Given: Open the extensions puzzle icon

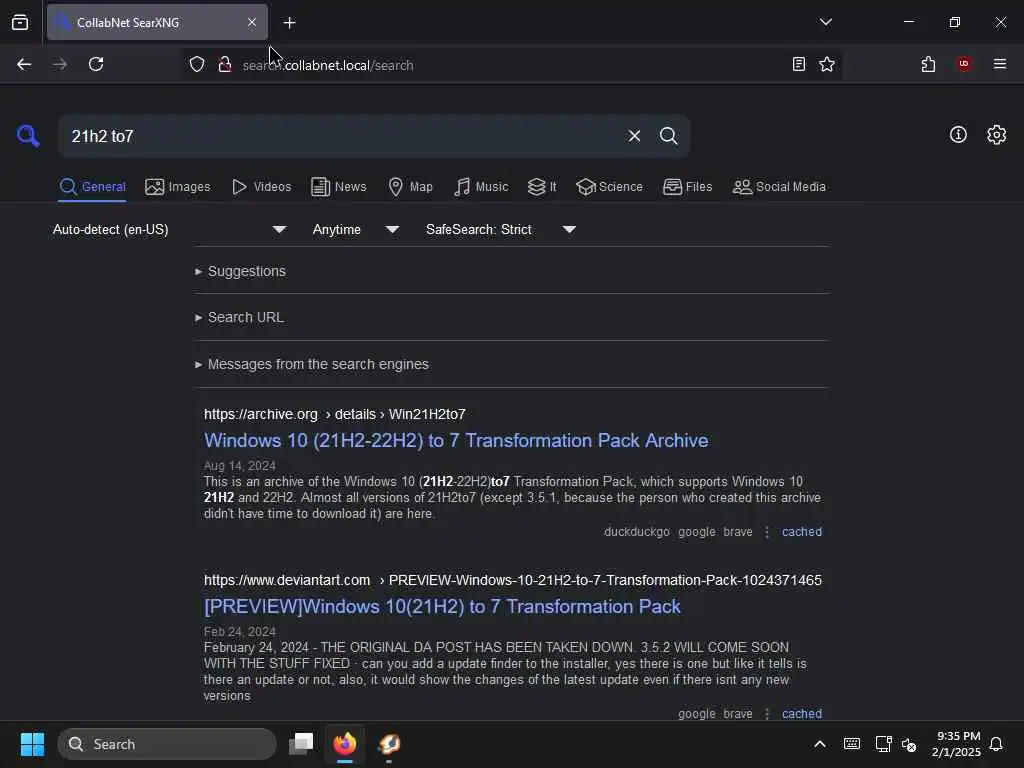Looking at the screenshot, I should click(928, 64).
